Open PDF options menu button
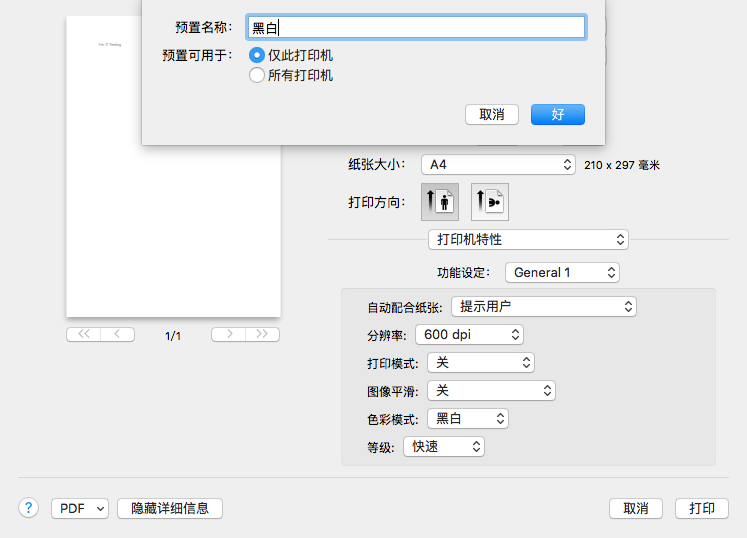 pyautogui.click(x=80, y=508)
